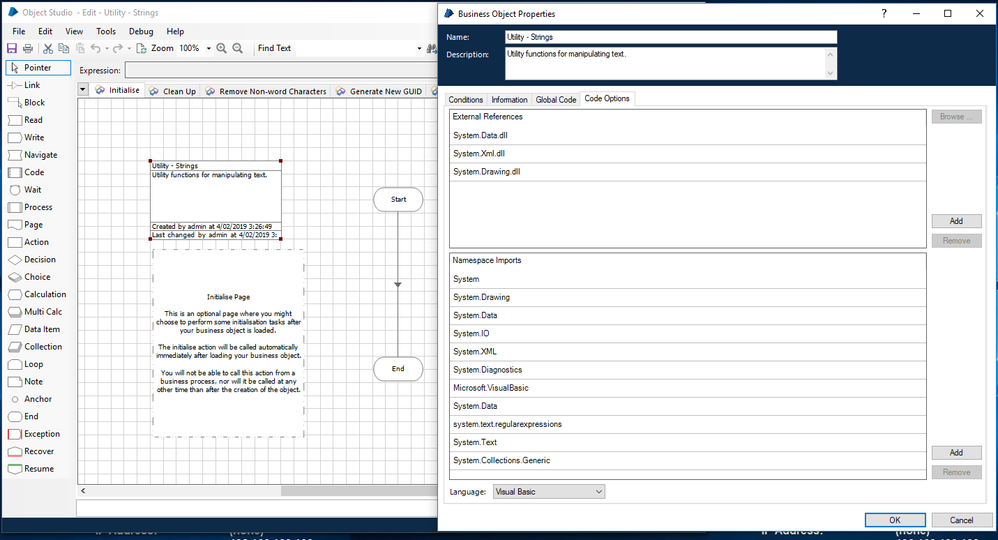Expand the Zoom percentage dropdown
The height and width of the screenshot is (540, 998).
click(208, 48)
